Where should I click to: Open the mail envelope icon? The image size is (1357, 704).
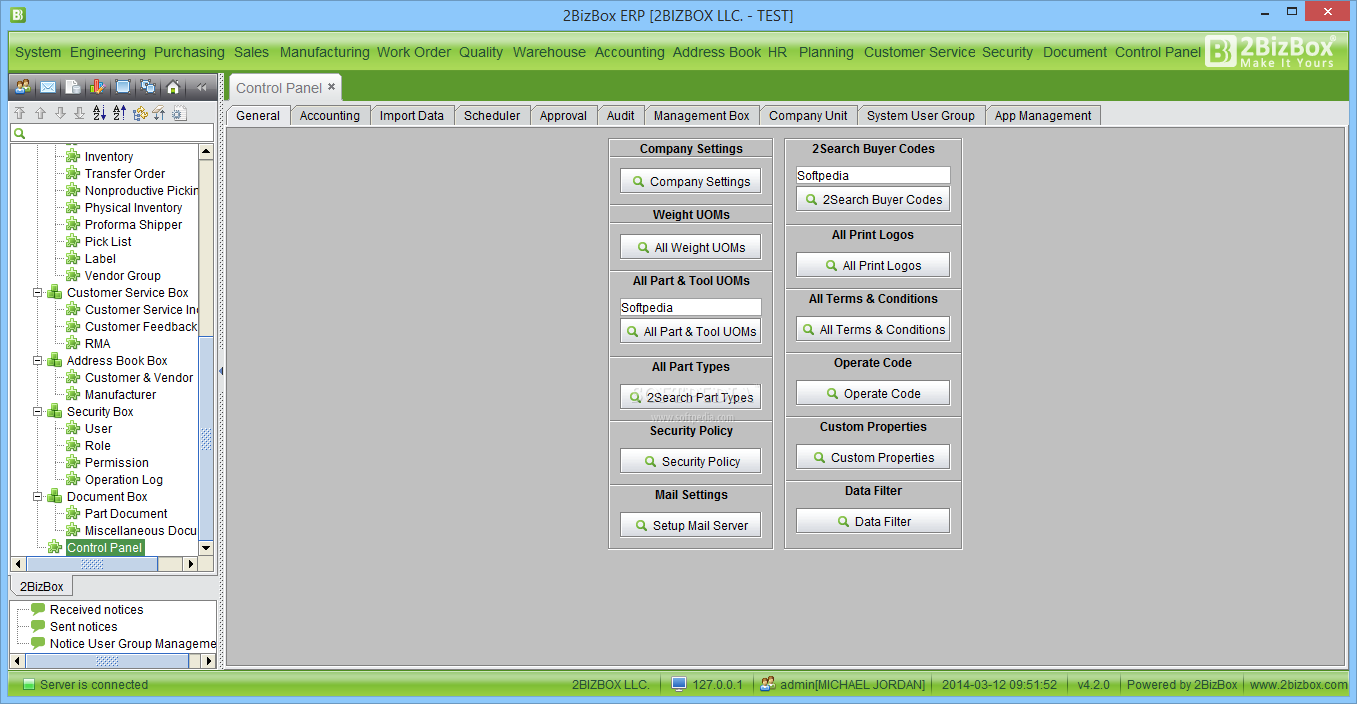tap(47, 87)
